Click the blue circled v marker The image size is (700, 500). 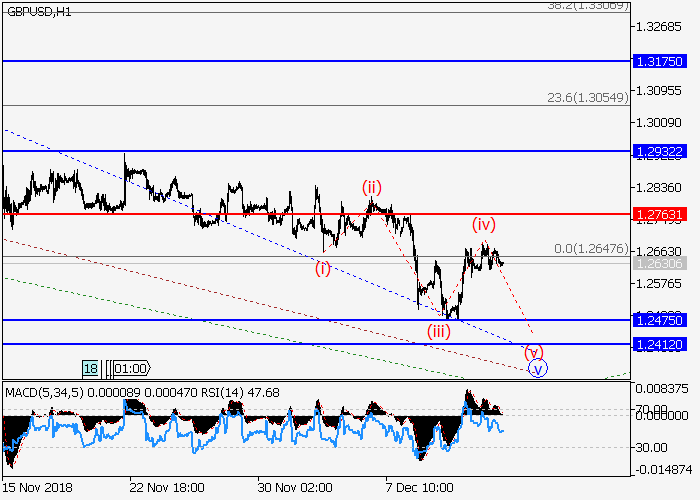coord(539,368)
